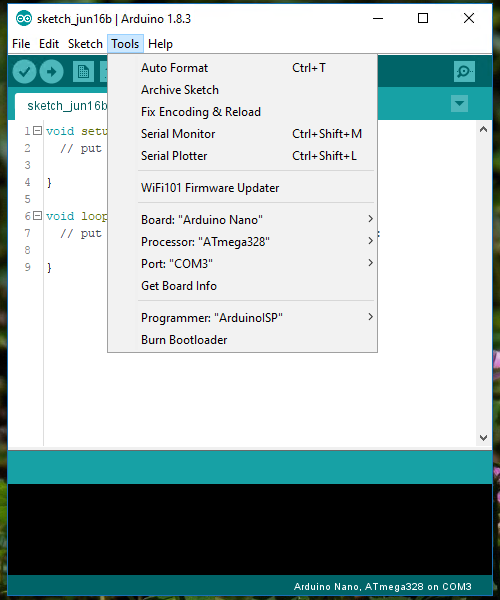The height and width of the screenshot is (600, 500).
Task: Collapse the void loop fold marker
Action: point(37,216)
